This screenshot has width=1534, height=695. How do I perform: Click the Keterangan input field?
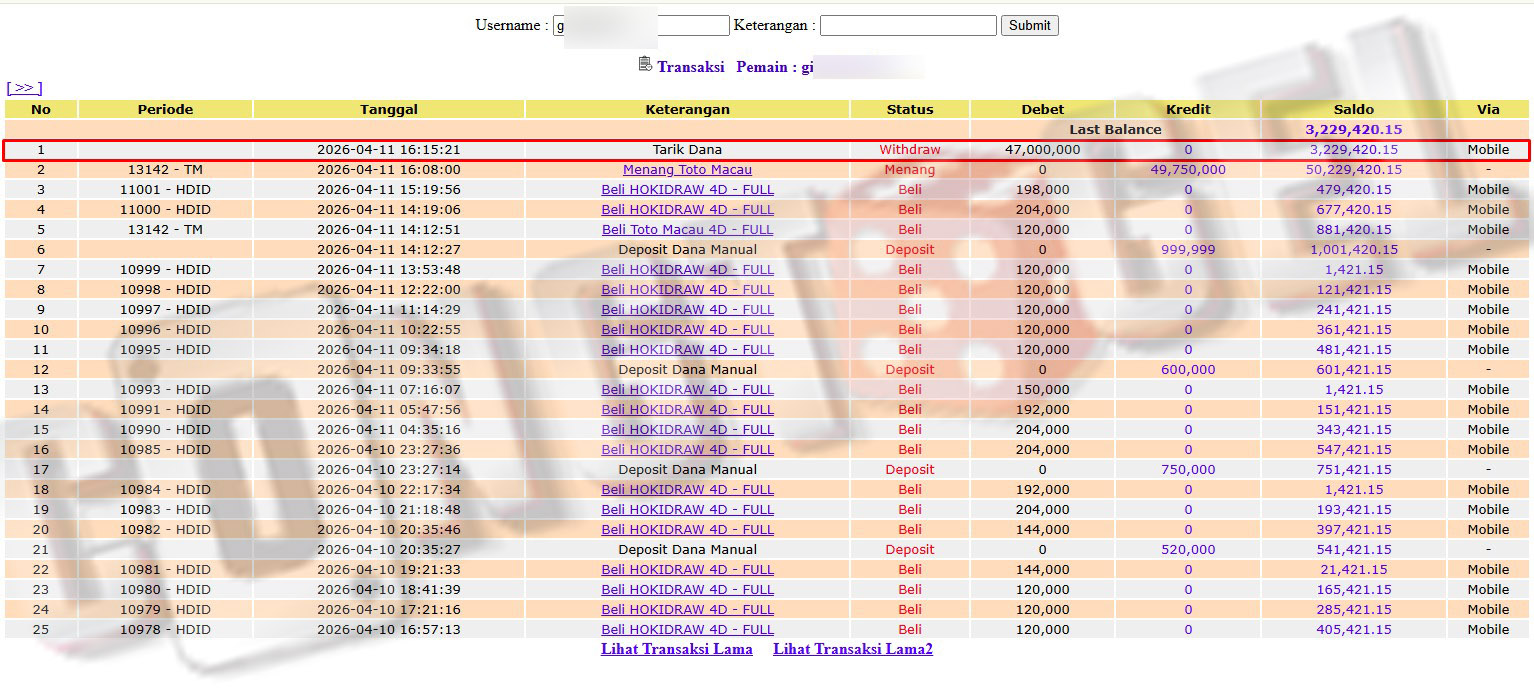[908, 26]
